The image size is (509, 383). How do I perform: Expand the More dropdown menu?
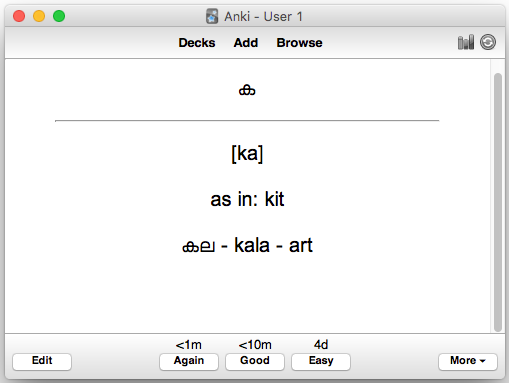468,362
